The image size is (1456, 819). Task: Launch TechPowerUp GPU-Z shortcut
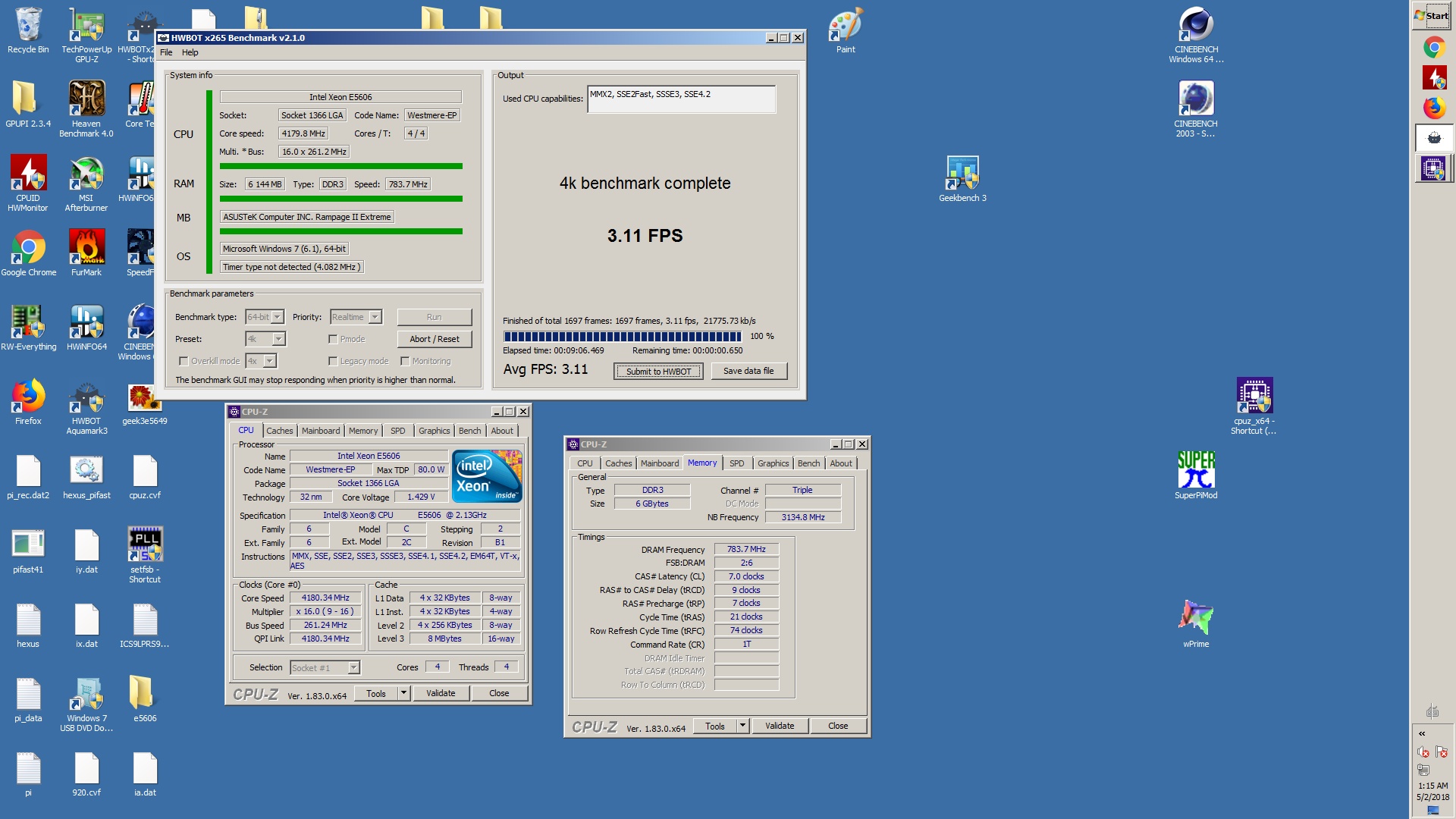[x=86, y=35]
